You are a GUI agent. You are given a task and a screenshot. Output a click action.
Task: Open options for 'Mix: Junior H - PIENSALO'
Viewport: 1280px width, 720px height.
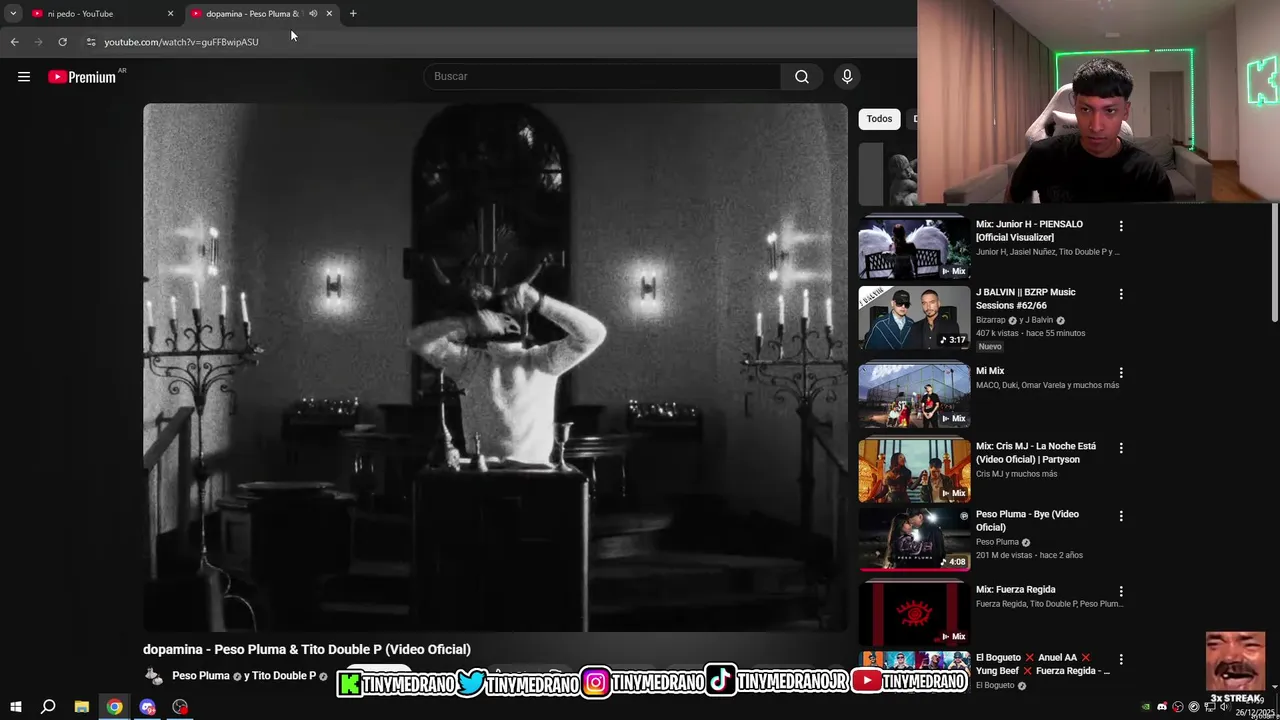1121,226
